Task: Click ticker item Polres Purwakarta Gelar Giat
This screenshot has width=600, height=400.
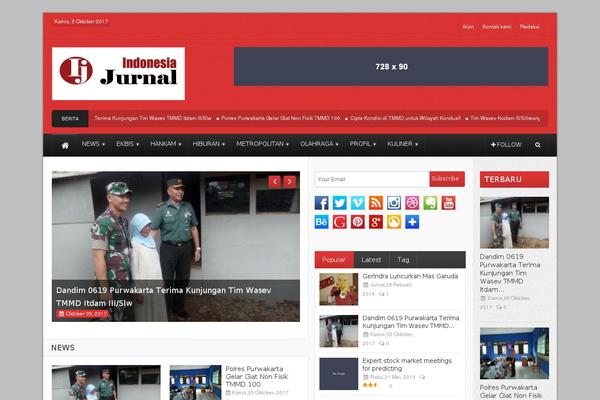Action: 280,118
